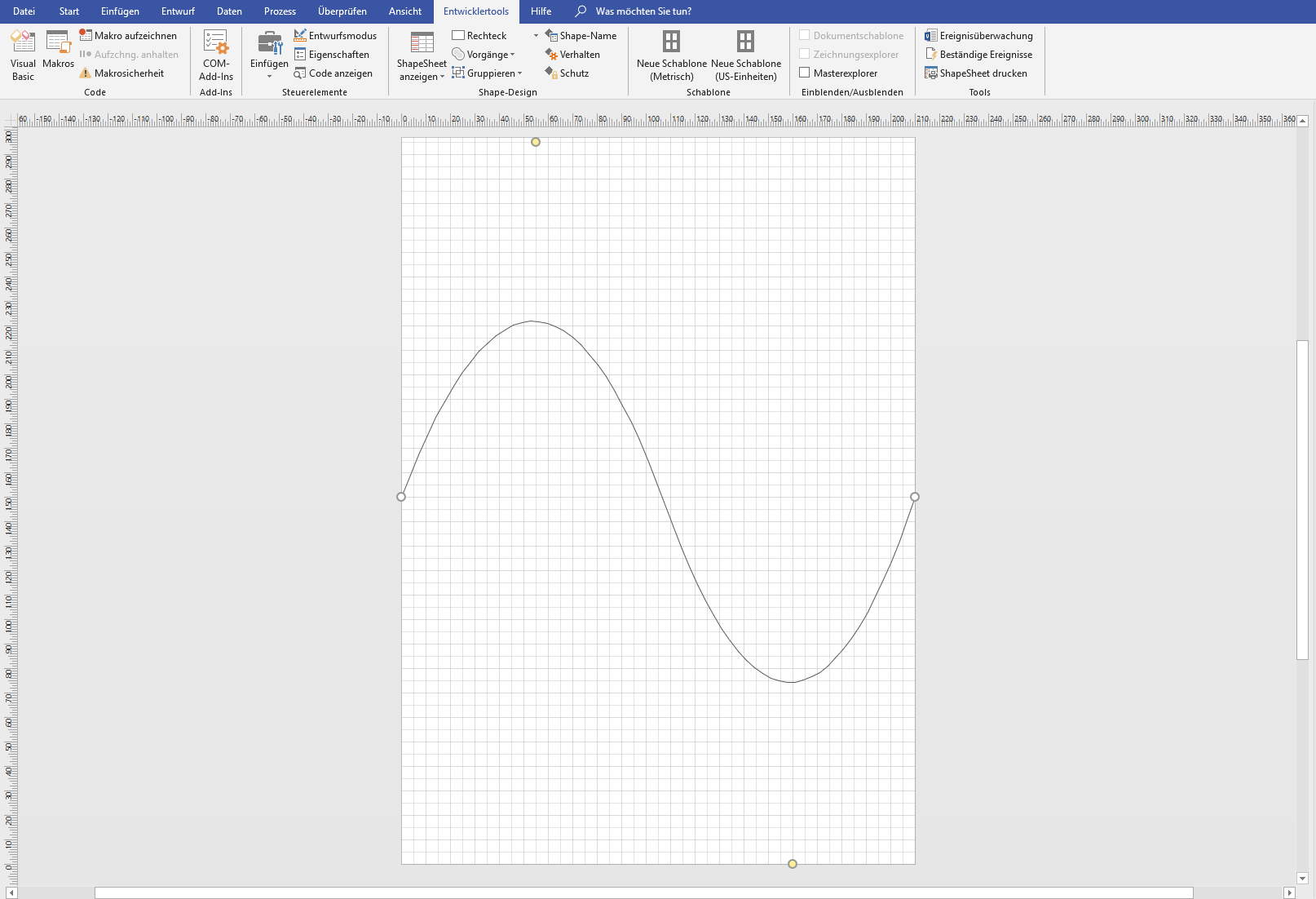The width and height of the screenshot is (1316, 899).
Task: Click the scroll left arrow
Action: click(11, 893)
